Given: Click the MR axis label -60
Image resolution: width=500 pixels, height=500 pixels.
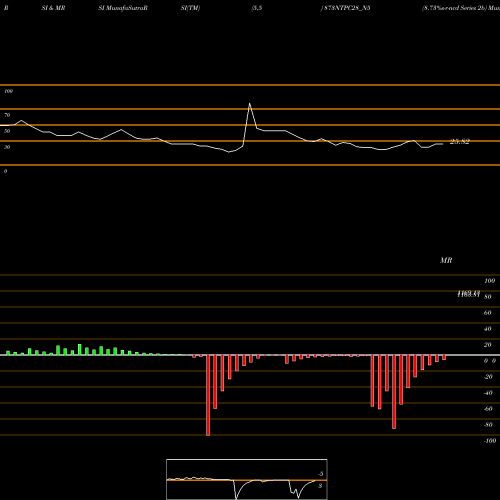Looking at the screenshot, I should (x=488, y=409).
